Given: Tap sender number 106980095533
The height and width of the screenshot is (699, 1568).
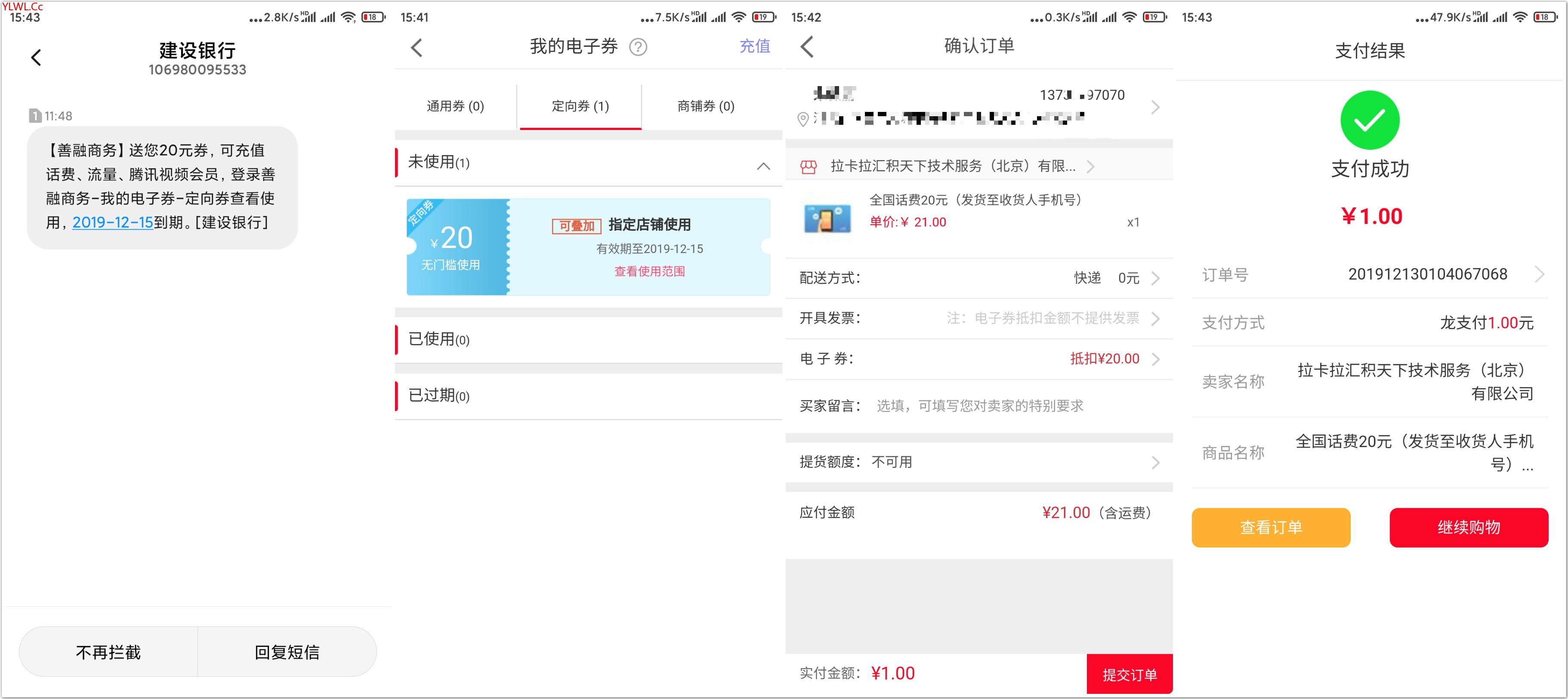Looking at the screenshot, I should [x=197, y=70].
